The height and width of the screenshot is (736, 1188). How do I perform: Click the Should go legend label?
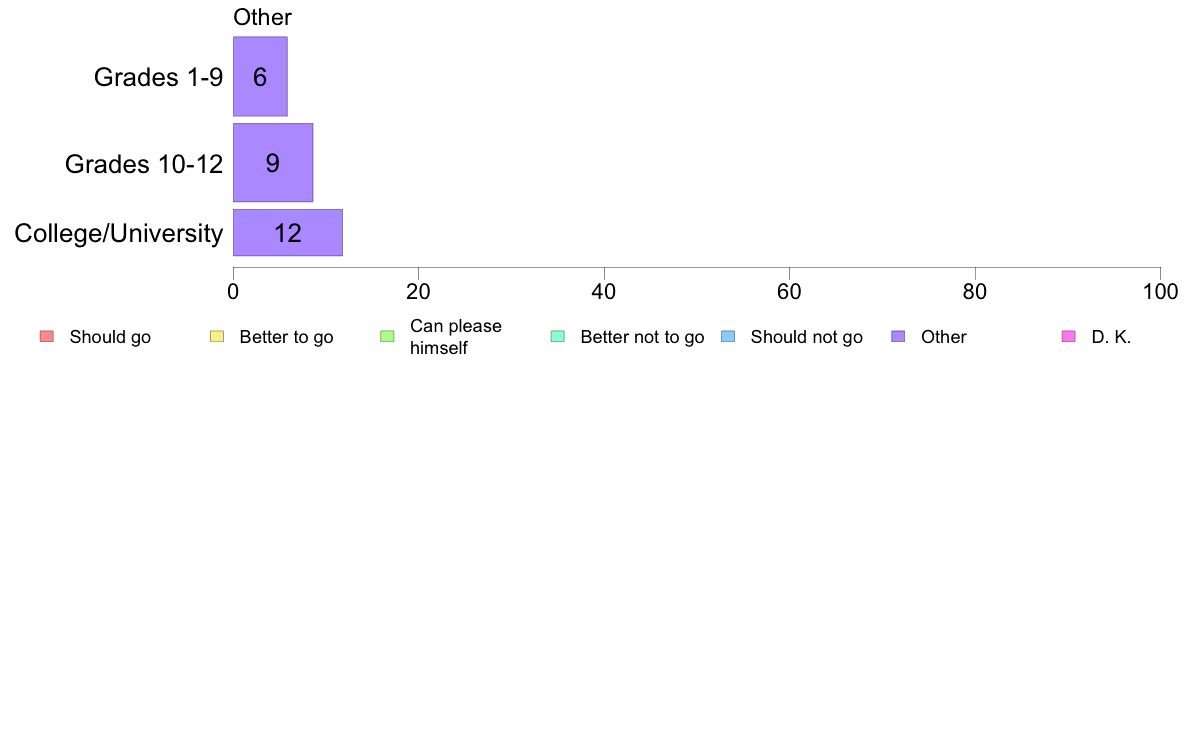110,337
